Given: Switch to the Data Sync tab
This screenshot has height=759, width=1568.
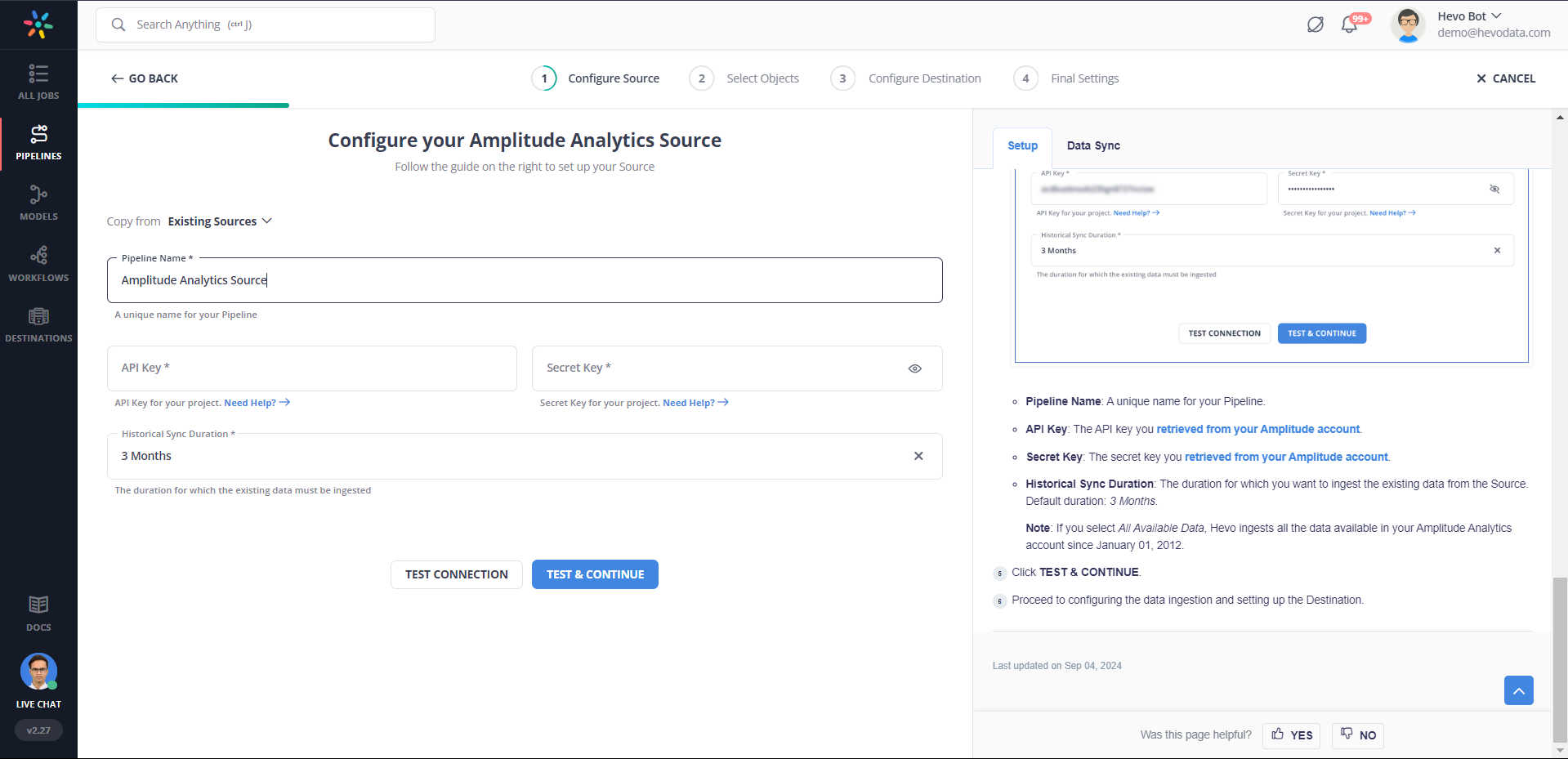Looking at the screenshot, I should pyautogui.click(x=1093, y=145).
